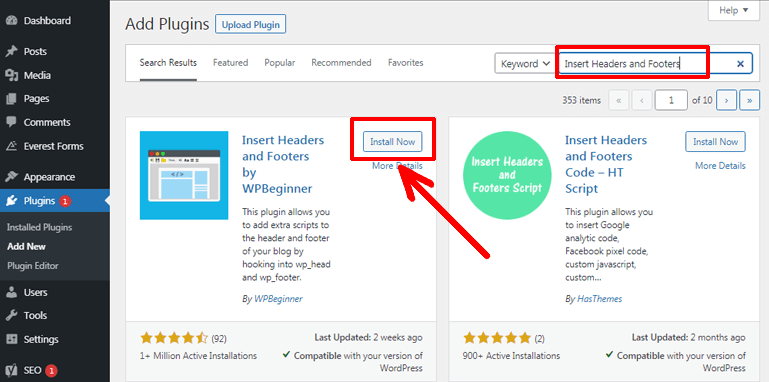Click the WPBeginner plugin thumbnail image
The image size is (769, 382).
tap(184, 175)
